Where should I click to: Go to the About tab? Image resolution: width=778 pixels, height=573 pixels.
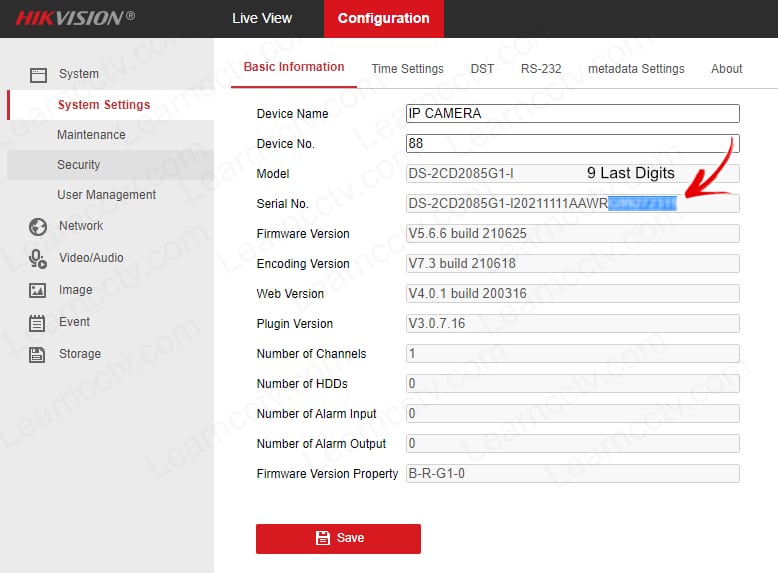(x=726, y=69)
